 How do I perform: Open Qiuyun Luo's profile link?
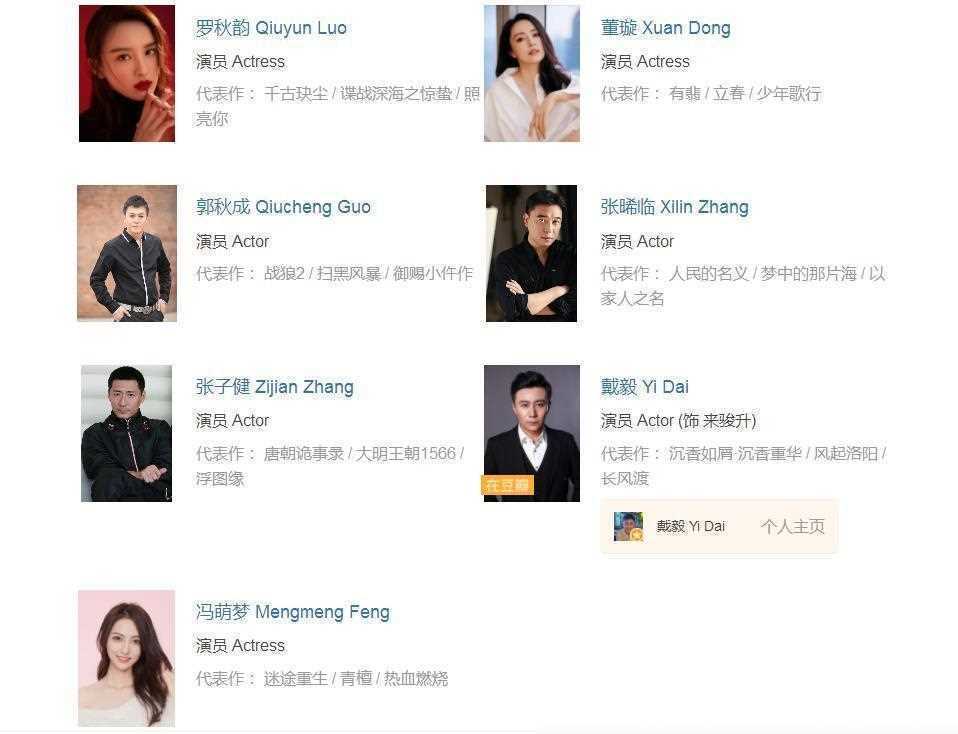tap(271, 28)
